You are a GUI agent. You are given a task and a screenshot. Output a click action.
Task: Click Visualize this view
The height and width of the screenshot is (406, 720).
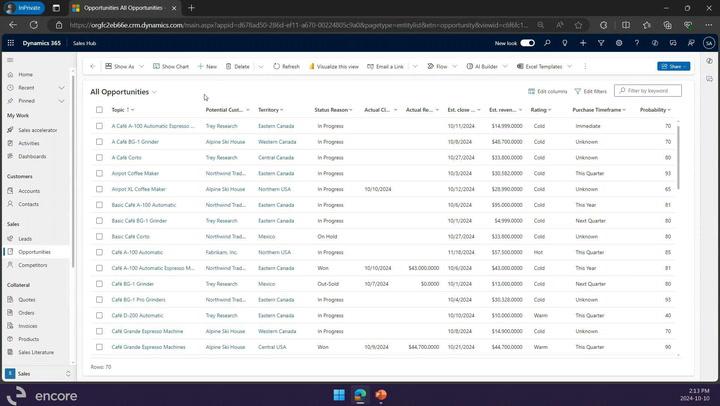[x=334, y=66]
